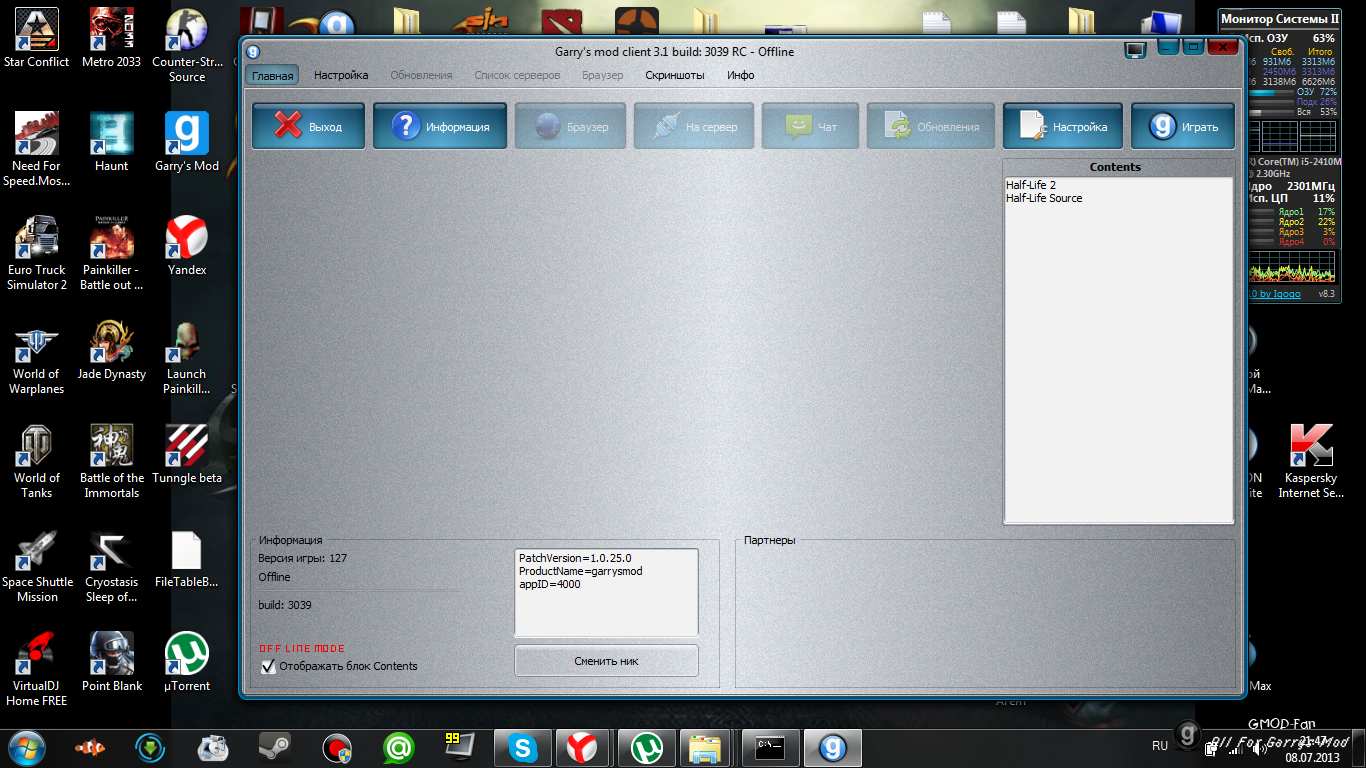The height and width of the screenshot is (768, 1366).
Task: Select the Metro 2033 desktop icon
Action: (x=112, y=39)
